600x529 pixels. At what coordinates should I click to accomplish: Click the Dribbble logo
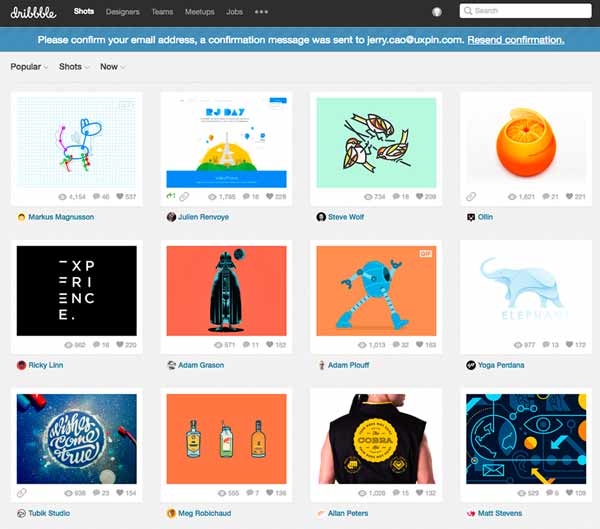[x=33, y=11]
